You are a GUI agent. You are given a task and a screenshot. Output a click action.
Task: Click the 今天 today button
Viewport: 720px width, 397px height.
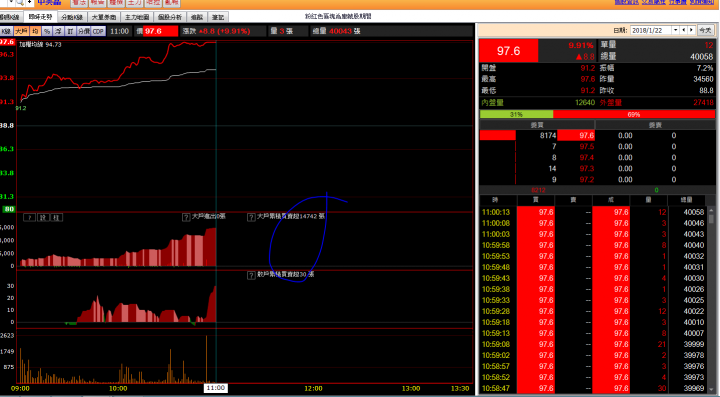[x=705, y=30]
